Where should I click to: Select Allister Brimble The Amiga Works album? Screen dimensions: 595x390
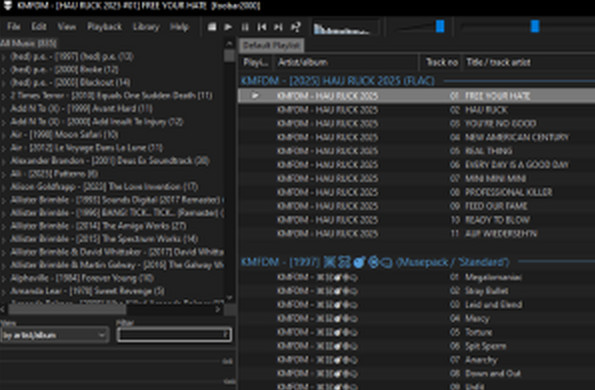(98, 226)
